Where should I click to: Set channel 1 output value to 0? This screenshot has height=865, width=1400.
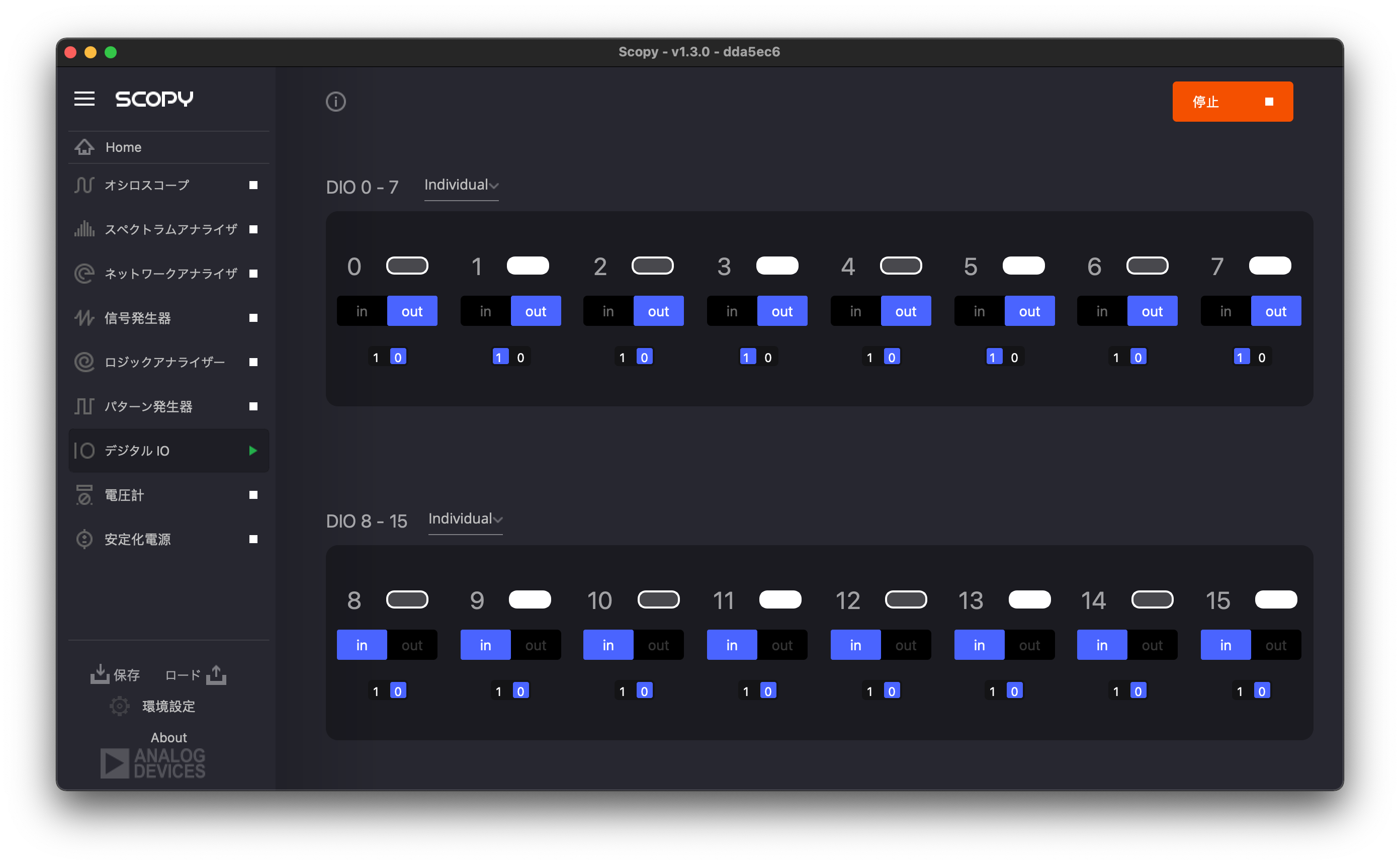point(520,357)
